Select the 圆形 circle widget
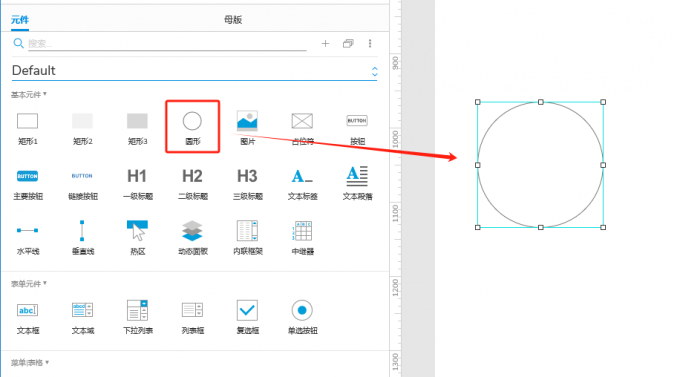The width and height of the screenshot is (680, 377). click(192, 127)
